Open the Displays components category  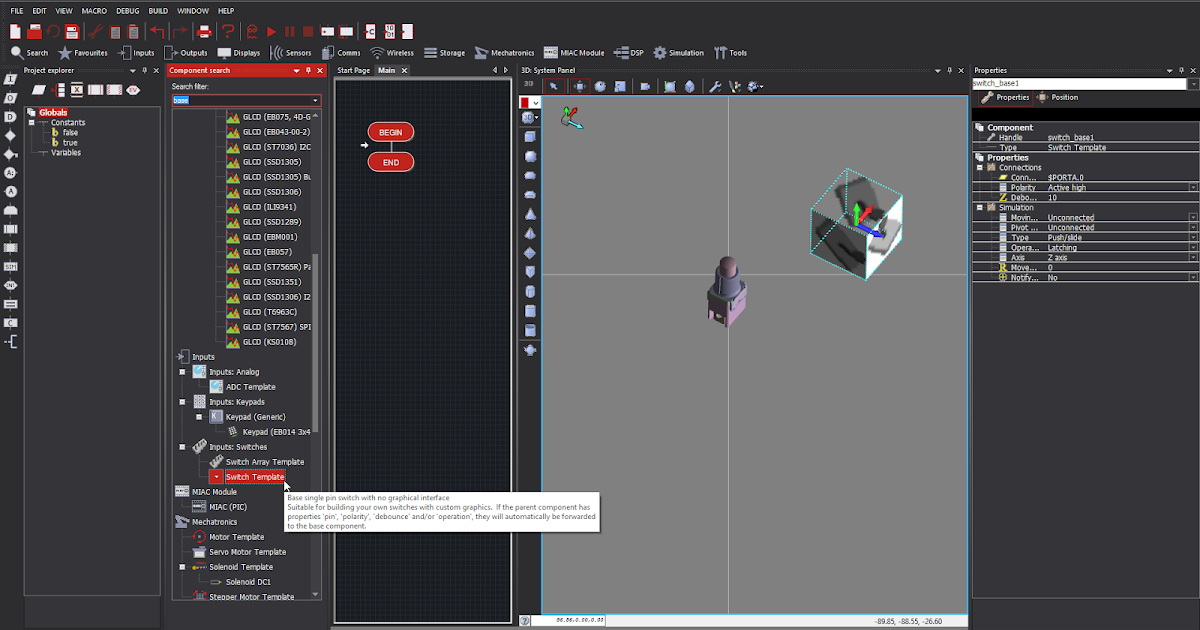pyautogui.click(x=240, y=53)
